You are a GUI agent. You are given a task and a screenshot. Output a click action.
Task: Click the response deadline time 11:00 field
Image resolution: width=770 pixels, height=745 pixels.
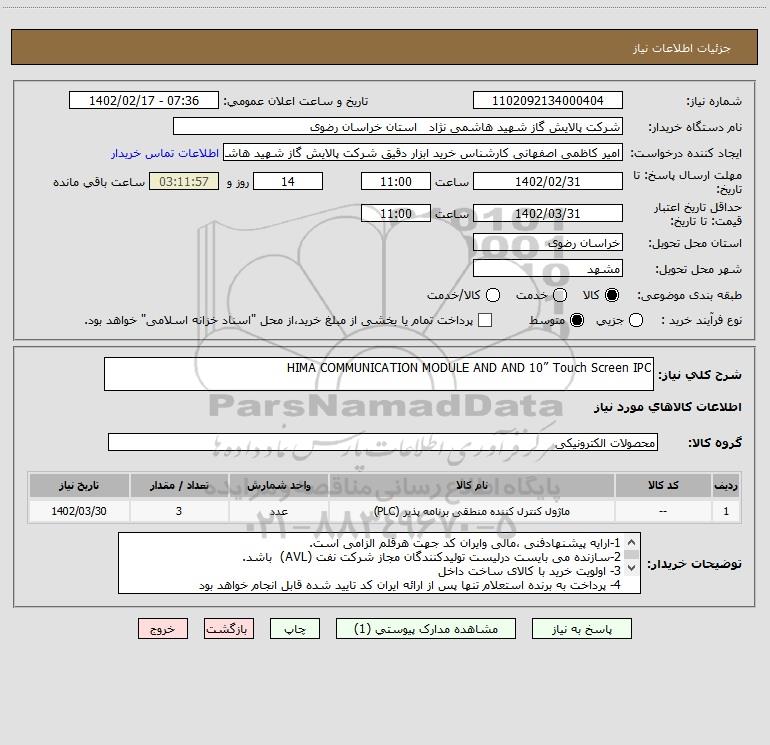click(396, 181)
